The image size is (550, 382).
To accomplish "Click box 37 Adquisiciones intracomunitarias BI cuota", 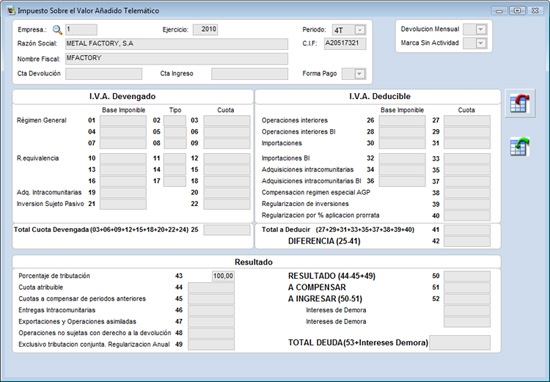I will click(467, 181).
